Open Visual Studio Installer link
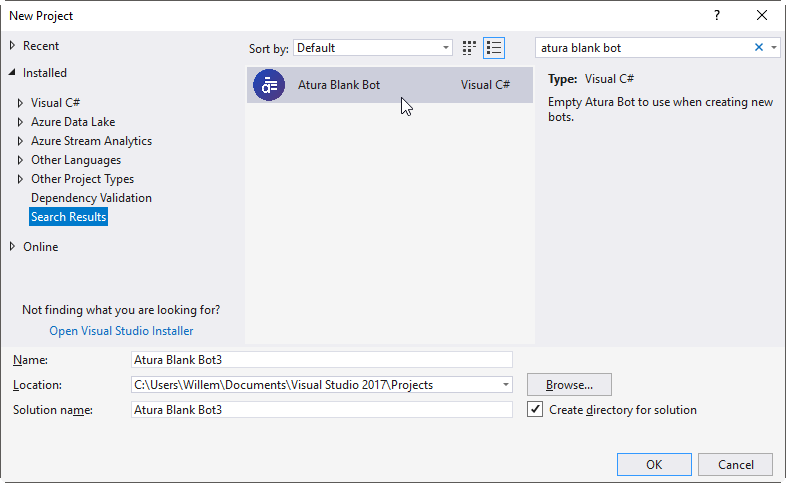 (121, 331)
